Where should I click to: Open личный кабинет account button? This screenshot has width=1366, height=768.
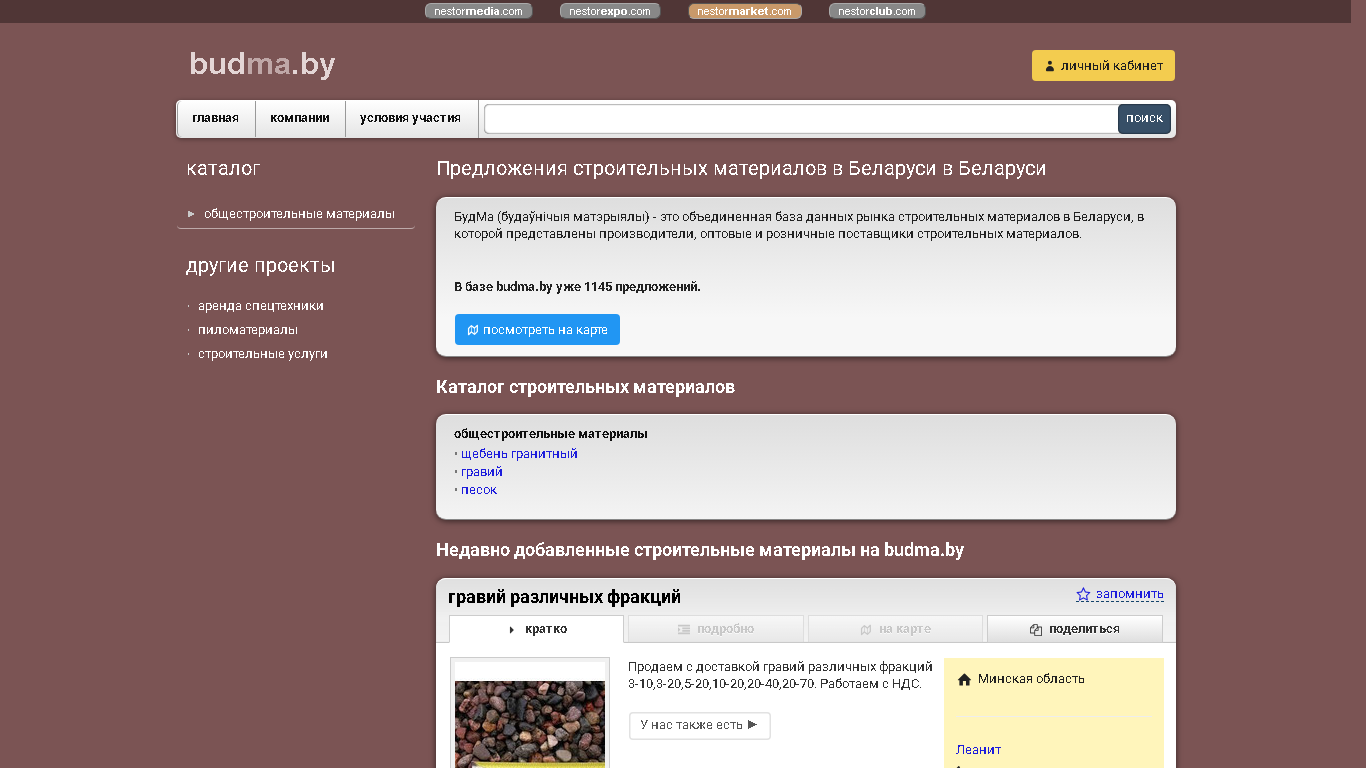(1103, 66)
